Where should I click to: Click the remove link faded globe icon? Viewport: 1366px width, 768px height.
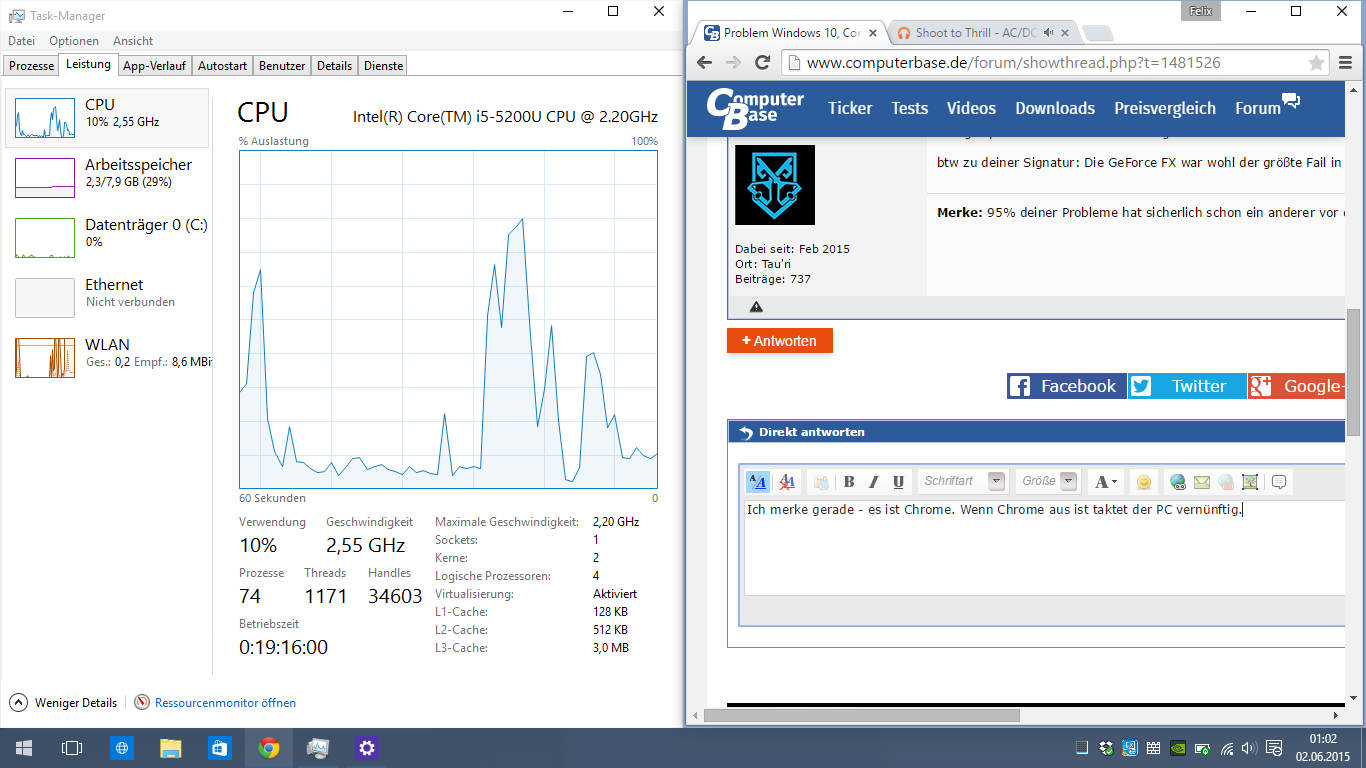tap(1226, 482)
